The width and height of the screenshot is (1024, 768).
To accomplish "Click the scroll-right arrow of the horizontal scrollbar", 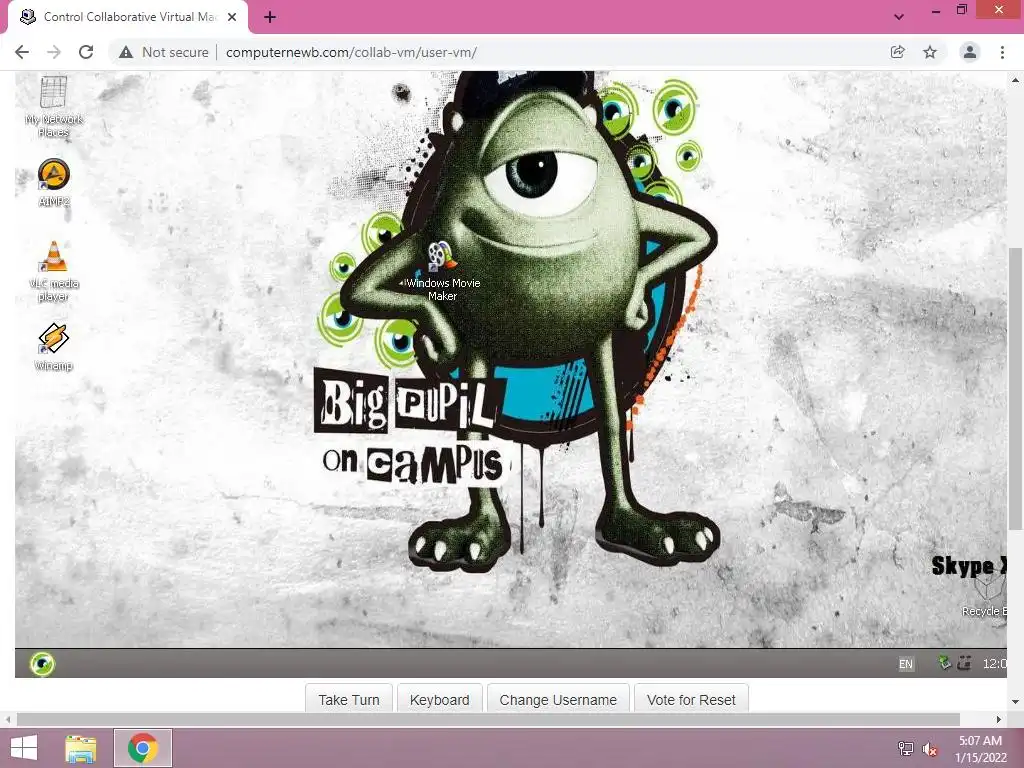I will 999,720.
